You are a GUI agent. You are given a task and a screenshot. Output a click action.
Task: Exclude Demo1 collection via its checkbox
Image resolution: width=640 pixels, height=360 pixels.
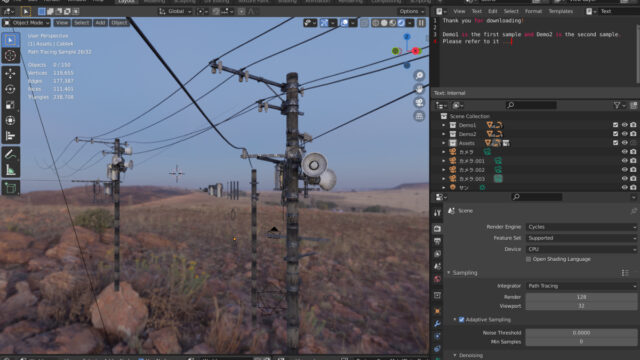[x=616, y=125]
